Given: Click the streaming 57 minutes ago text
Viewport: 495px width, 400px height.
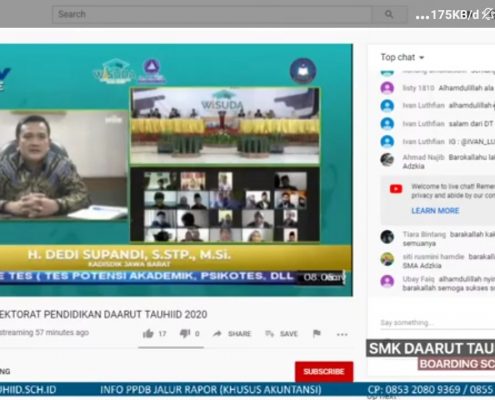Looking at the screenshot, I should [44, 332].
